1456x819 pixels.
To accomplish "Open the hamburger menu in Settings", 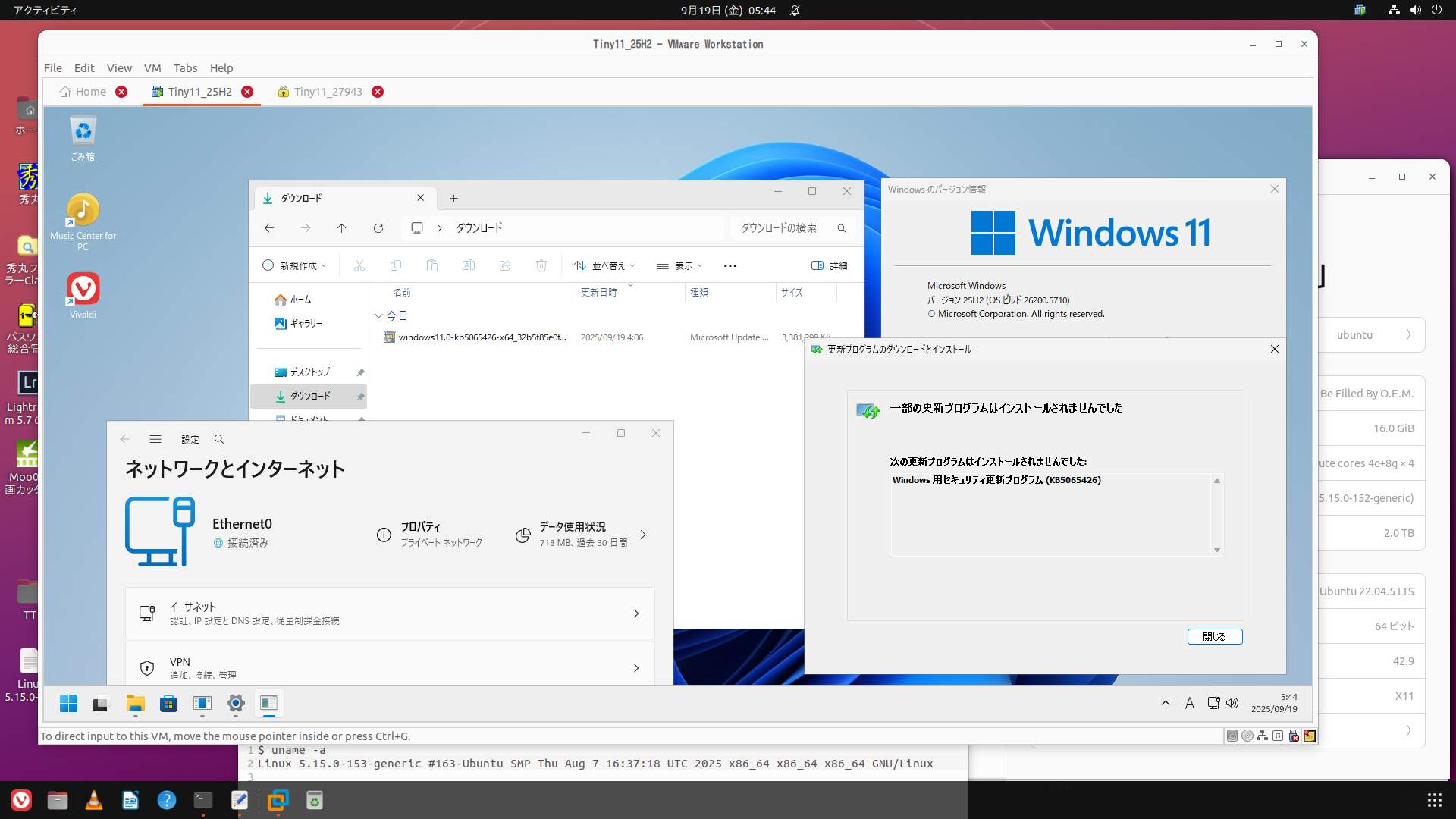I will (x=155, y=439).
